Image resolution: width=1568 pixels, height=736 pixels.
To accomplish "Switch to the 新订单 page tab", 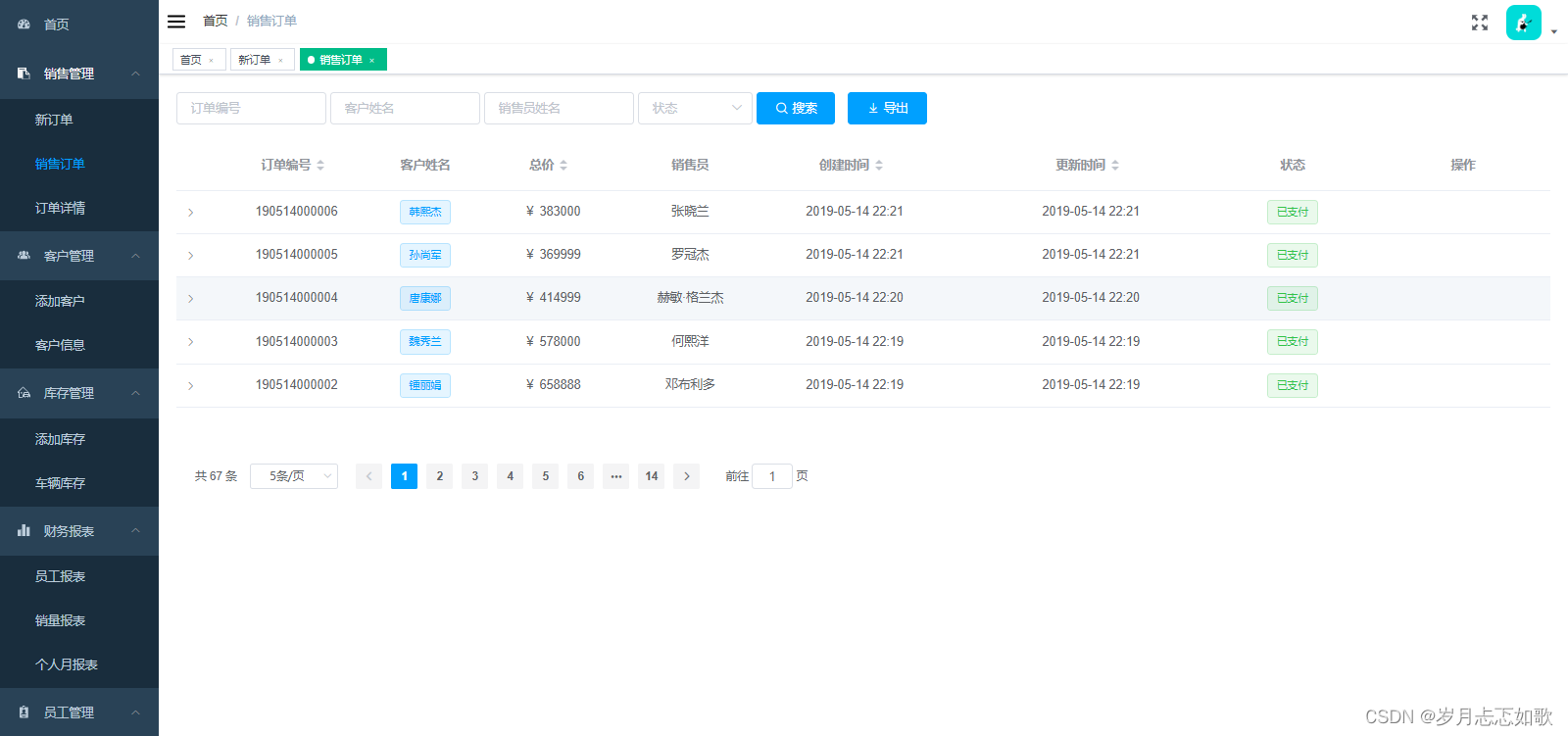I will 263,60.
